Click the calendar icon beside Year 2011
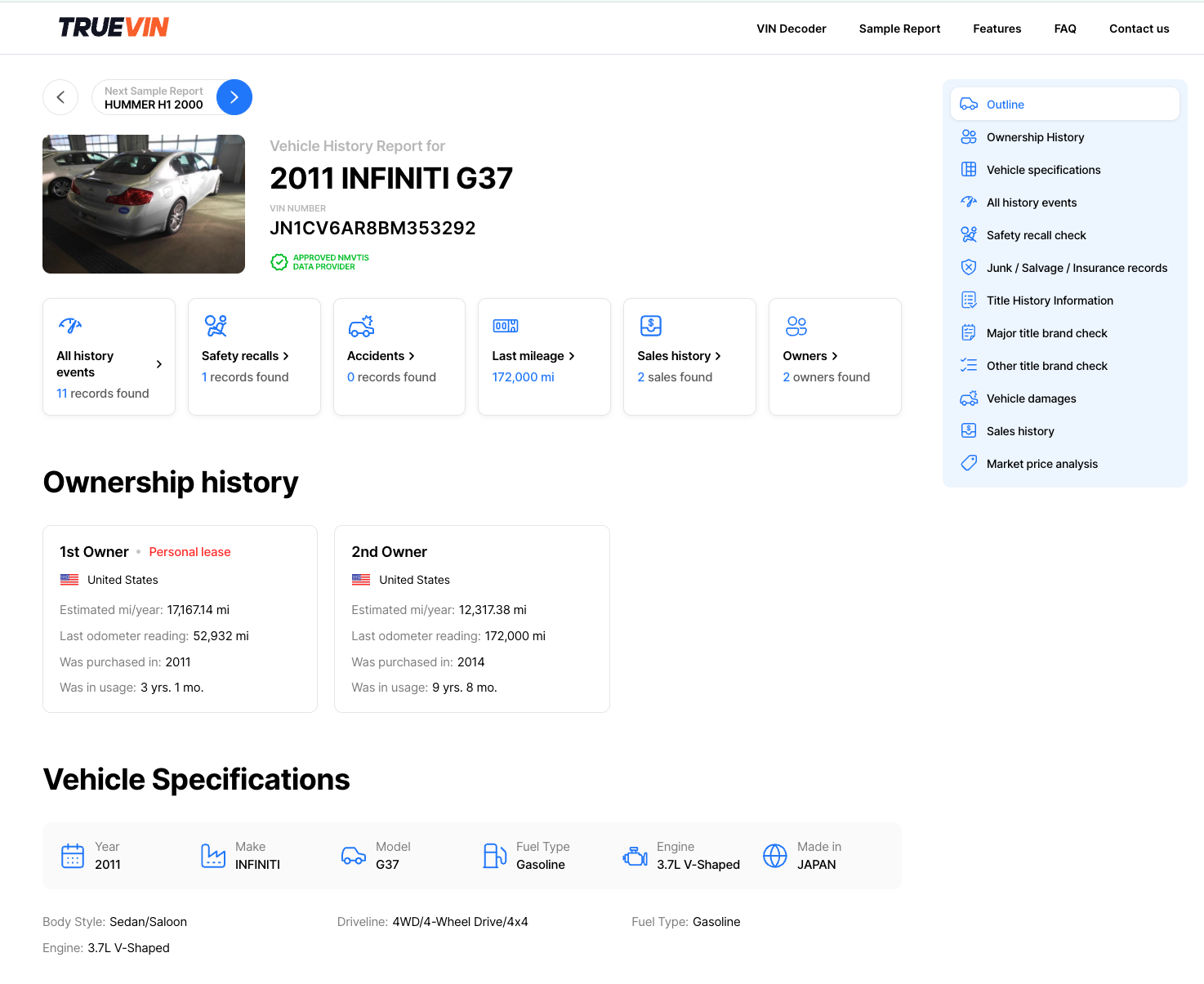The image size is (1204, 984). (x=73, y=856)
